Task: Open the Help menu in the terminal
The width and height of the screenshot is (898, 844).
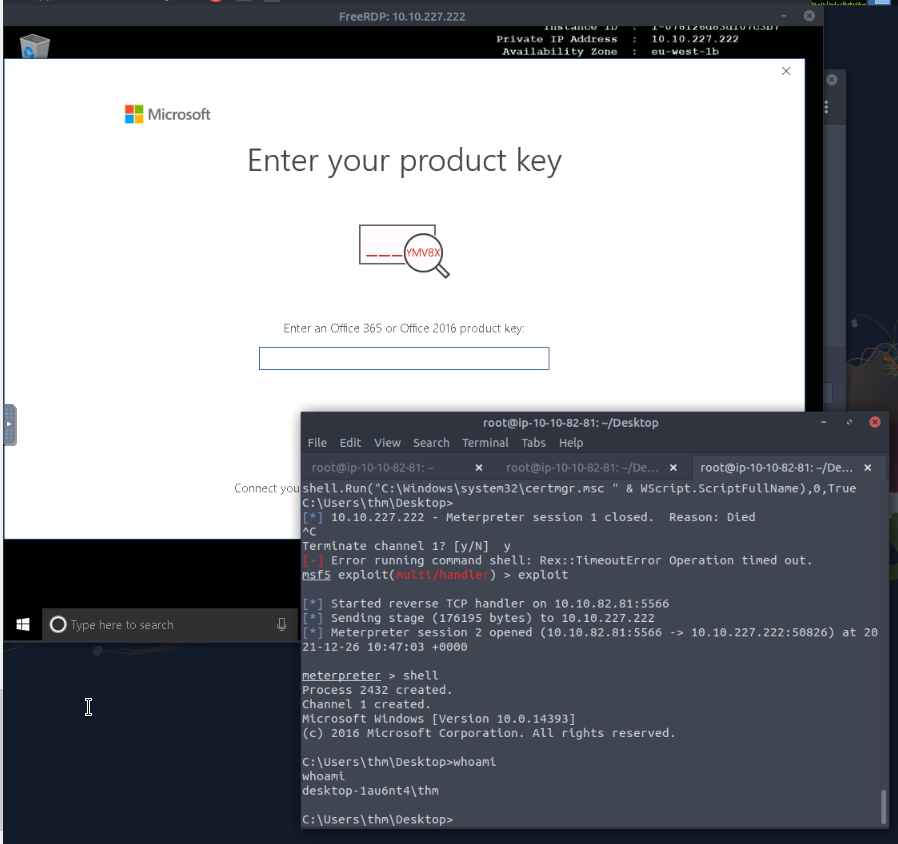Action: 571,443
